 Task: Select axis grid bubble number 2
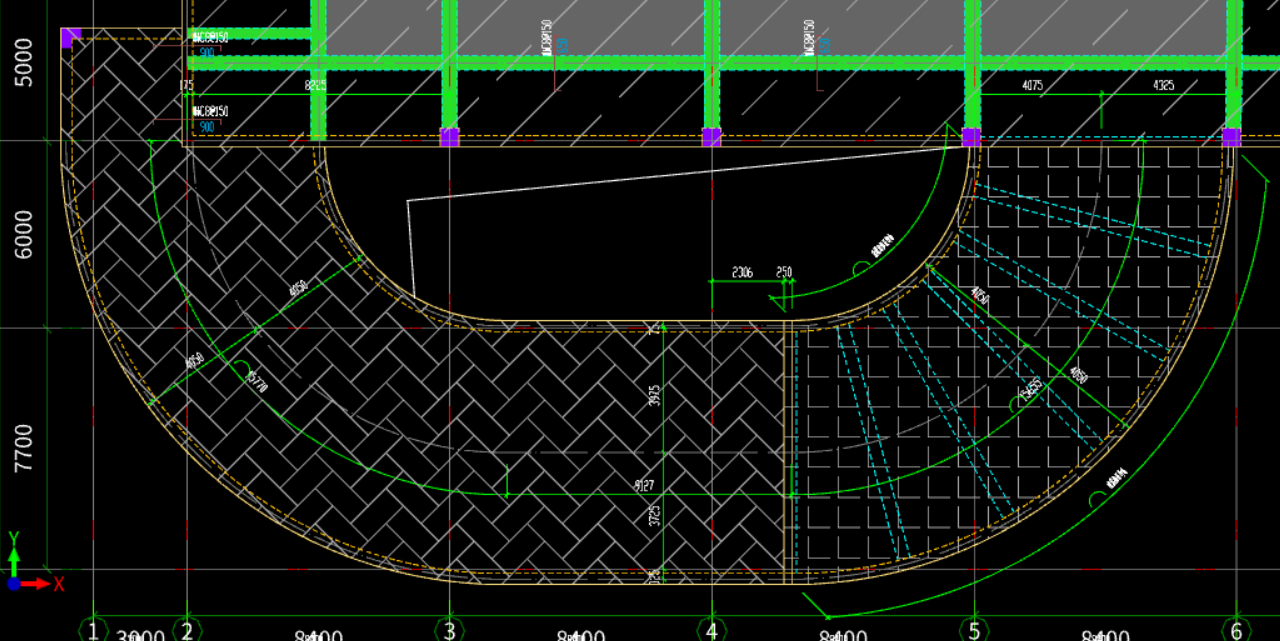point(187,630)
